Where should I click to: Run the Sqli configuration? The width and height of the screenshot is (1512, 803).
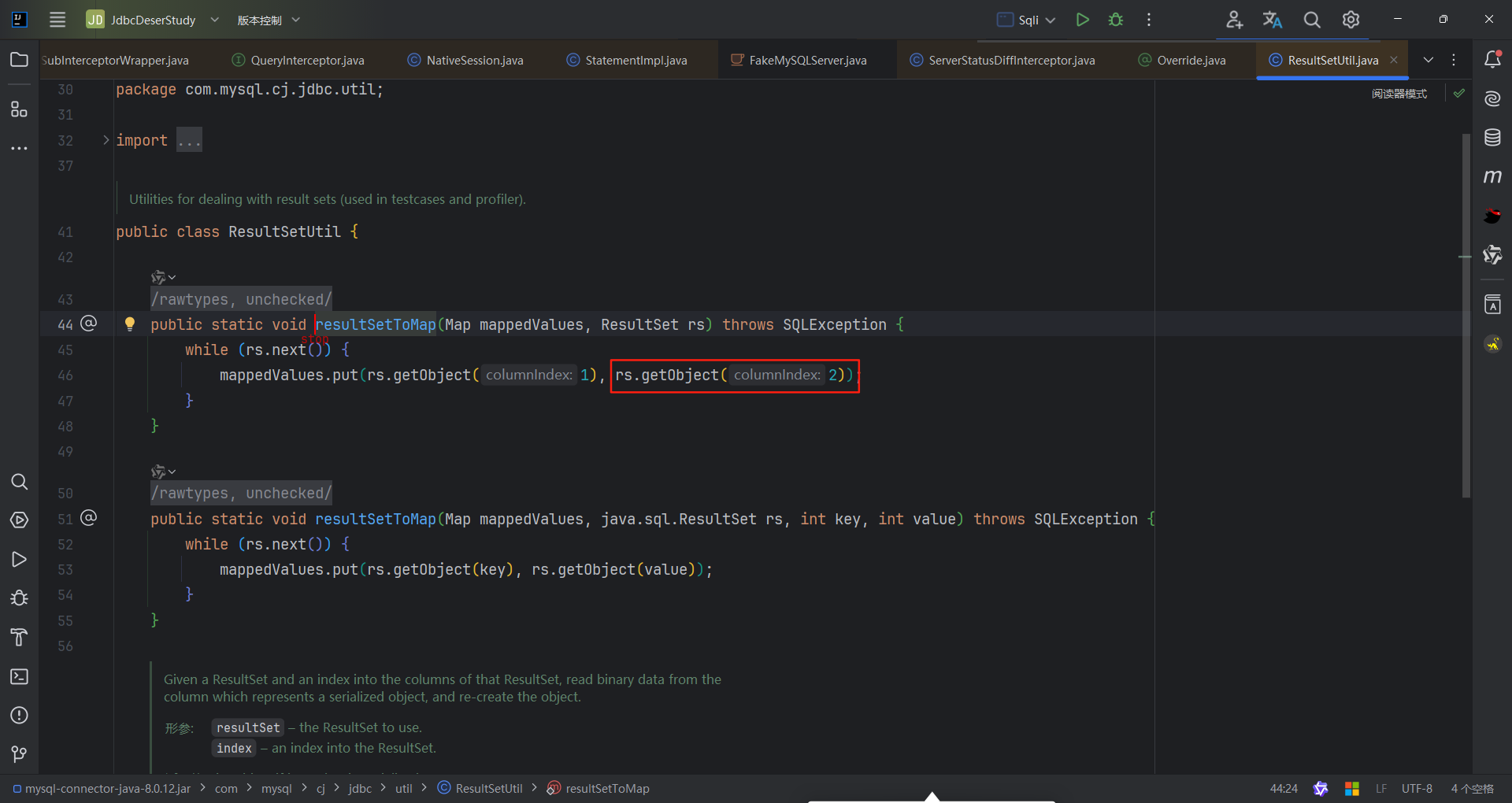click(x=1083, y=20)
